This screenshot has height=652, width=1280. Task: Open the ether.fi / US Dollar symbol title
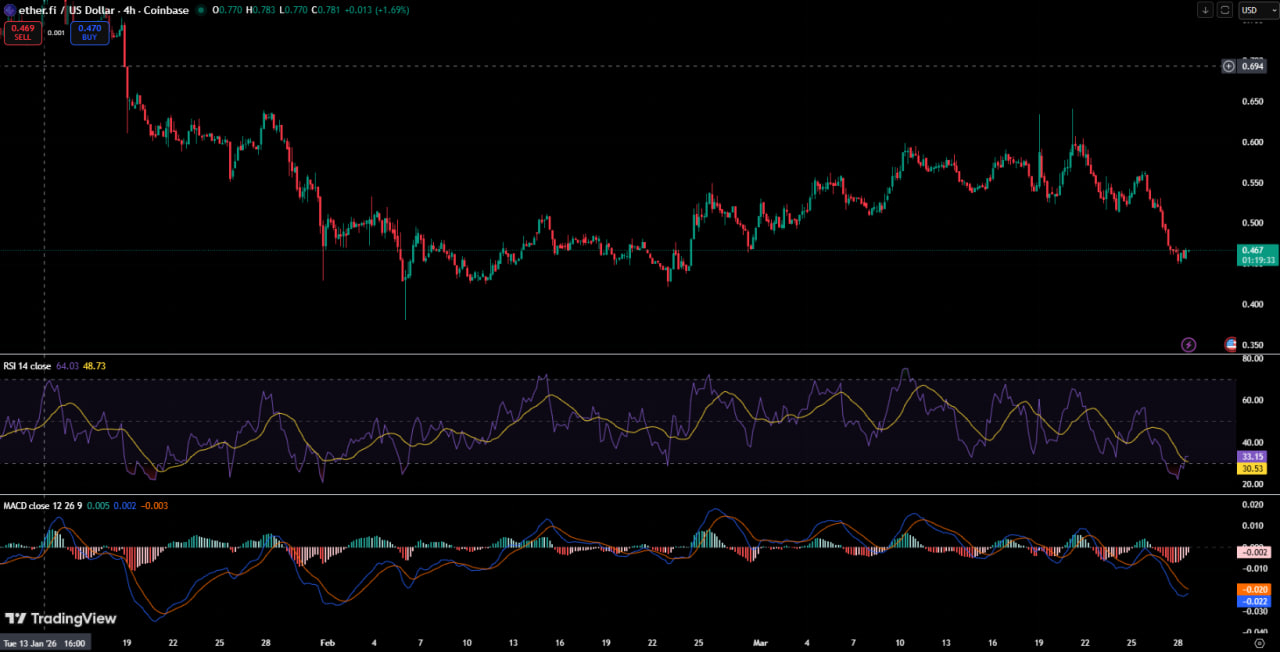(x=104, y=10)
